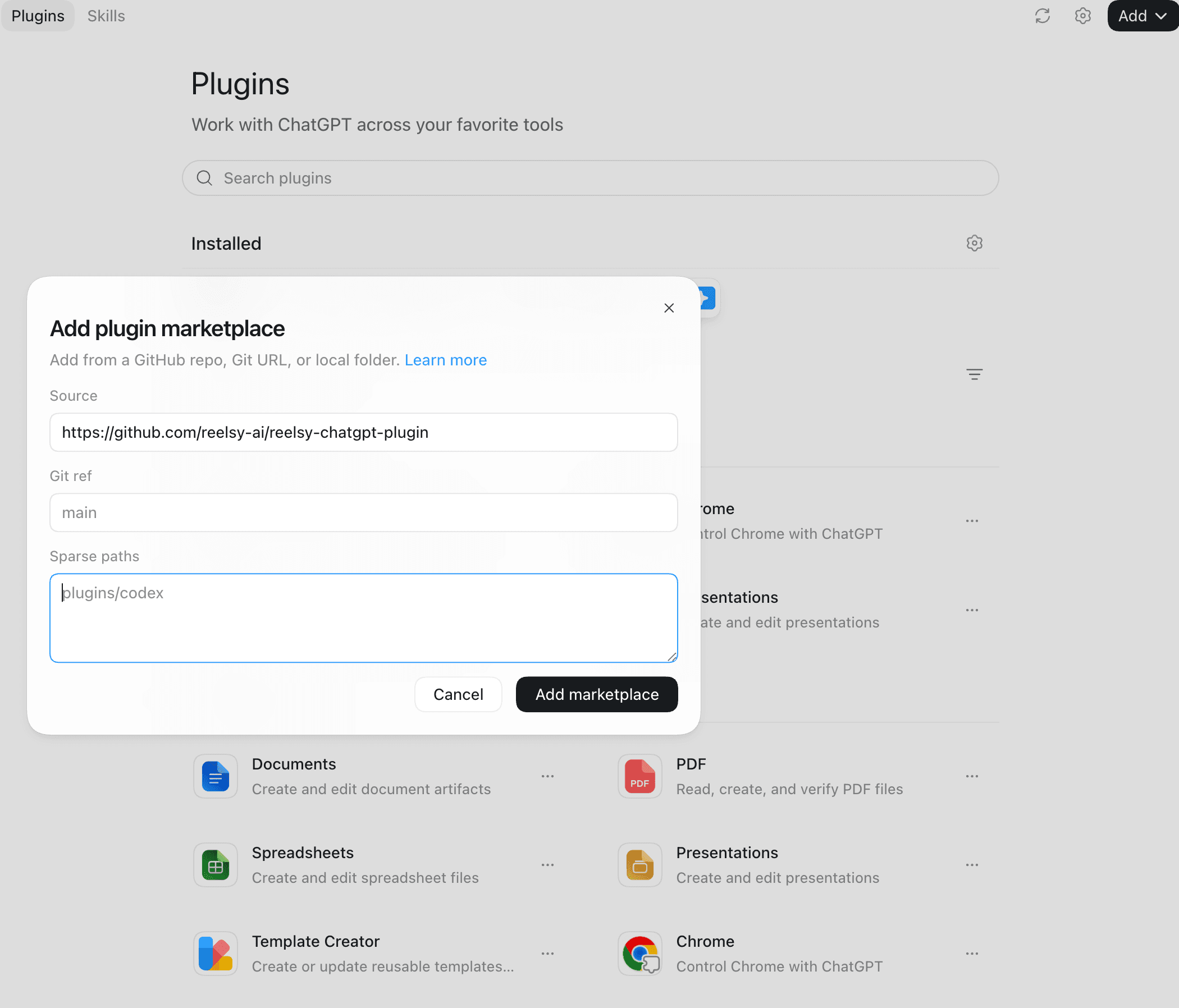Open more options for the presentations row behind the dialog
This screenshot has width=1179, height=1008.
[972, 611]
